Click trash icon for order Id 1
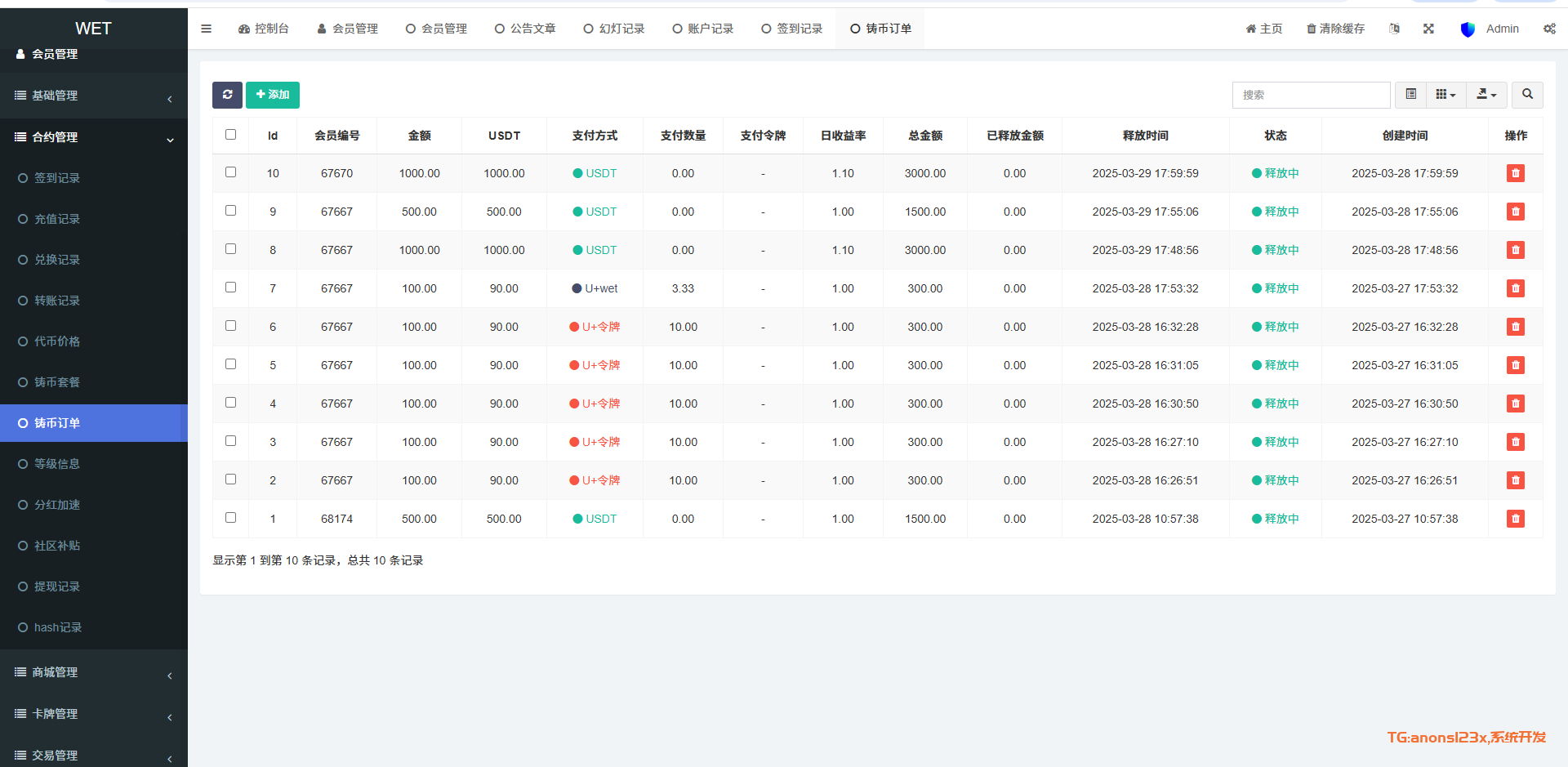Screen dimensions: 1568x767 tap(1515, 519)
